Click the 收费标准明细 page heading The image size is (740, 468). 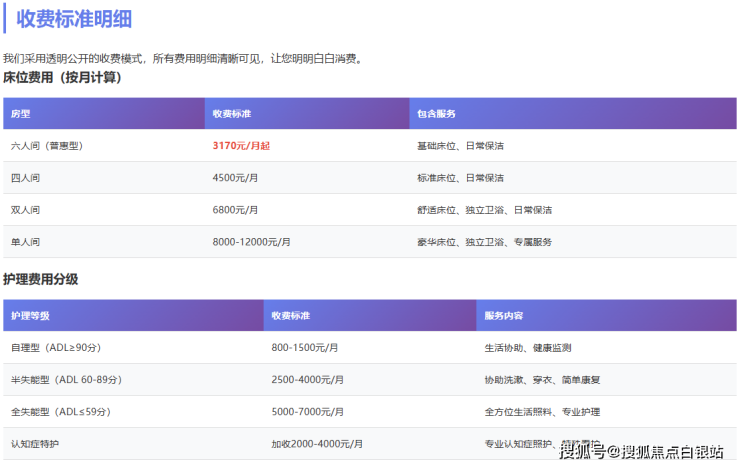pyautogui.click(x=88, y=19)
